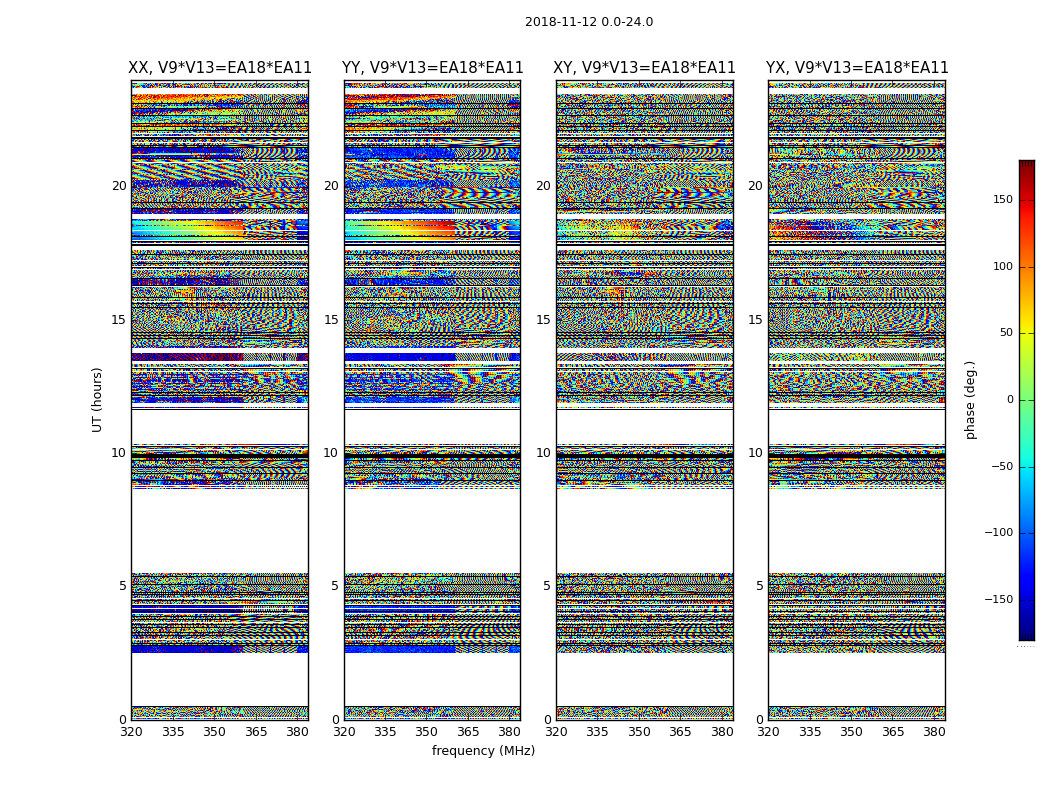Click the '10' UT tick of YX panel
The image size is (1050, 800).
(x=756, y=453)
